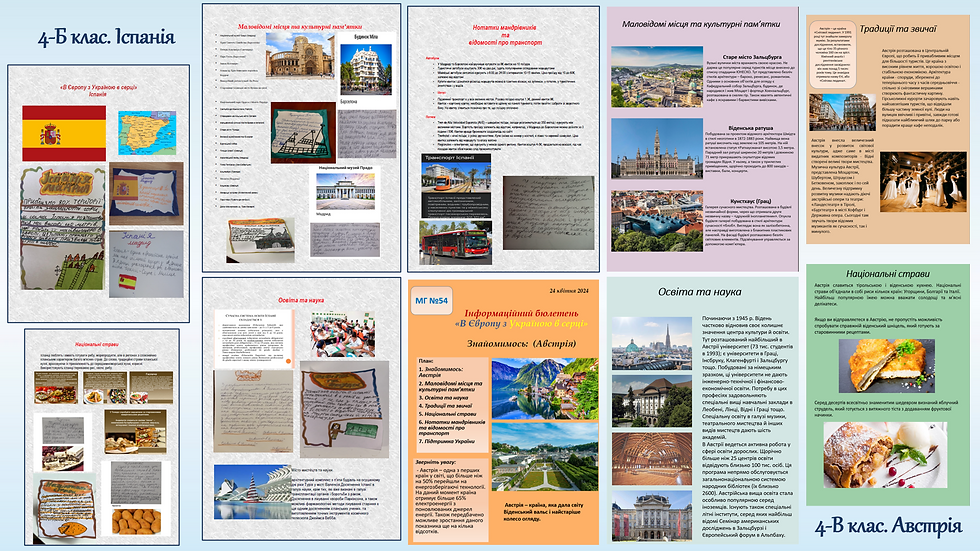Select the Vienna city hall photo

coord(657,150)
